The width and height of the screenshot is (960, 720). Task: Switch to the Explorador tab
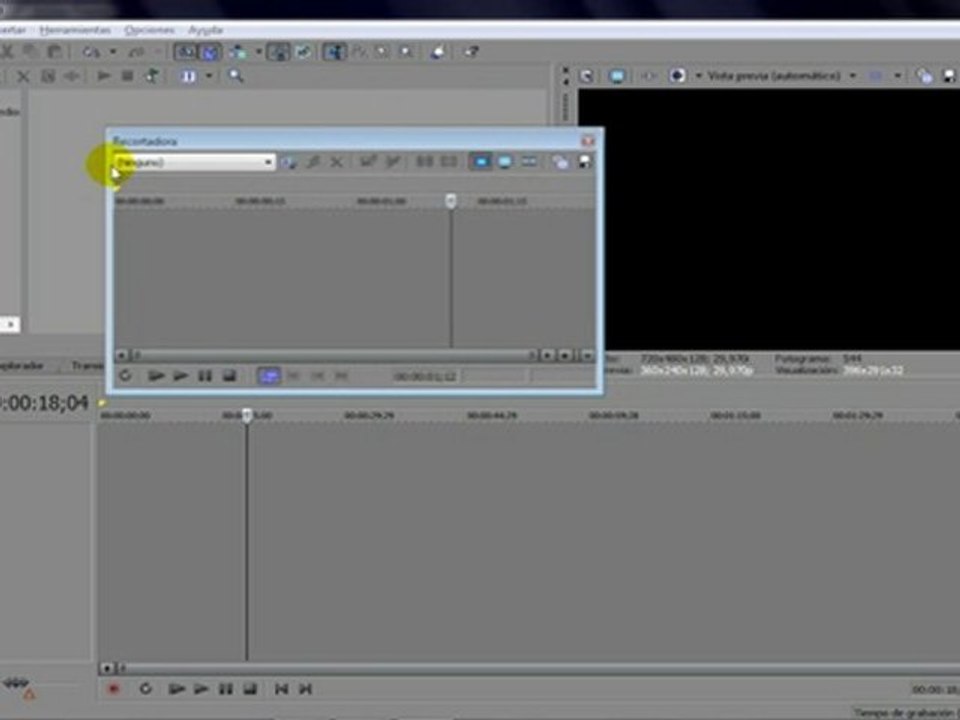coord(22,366)
